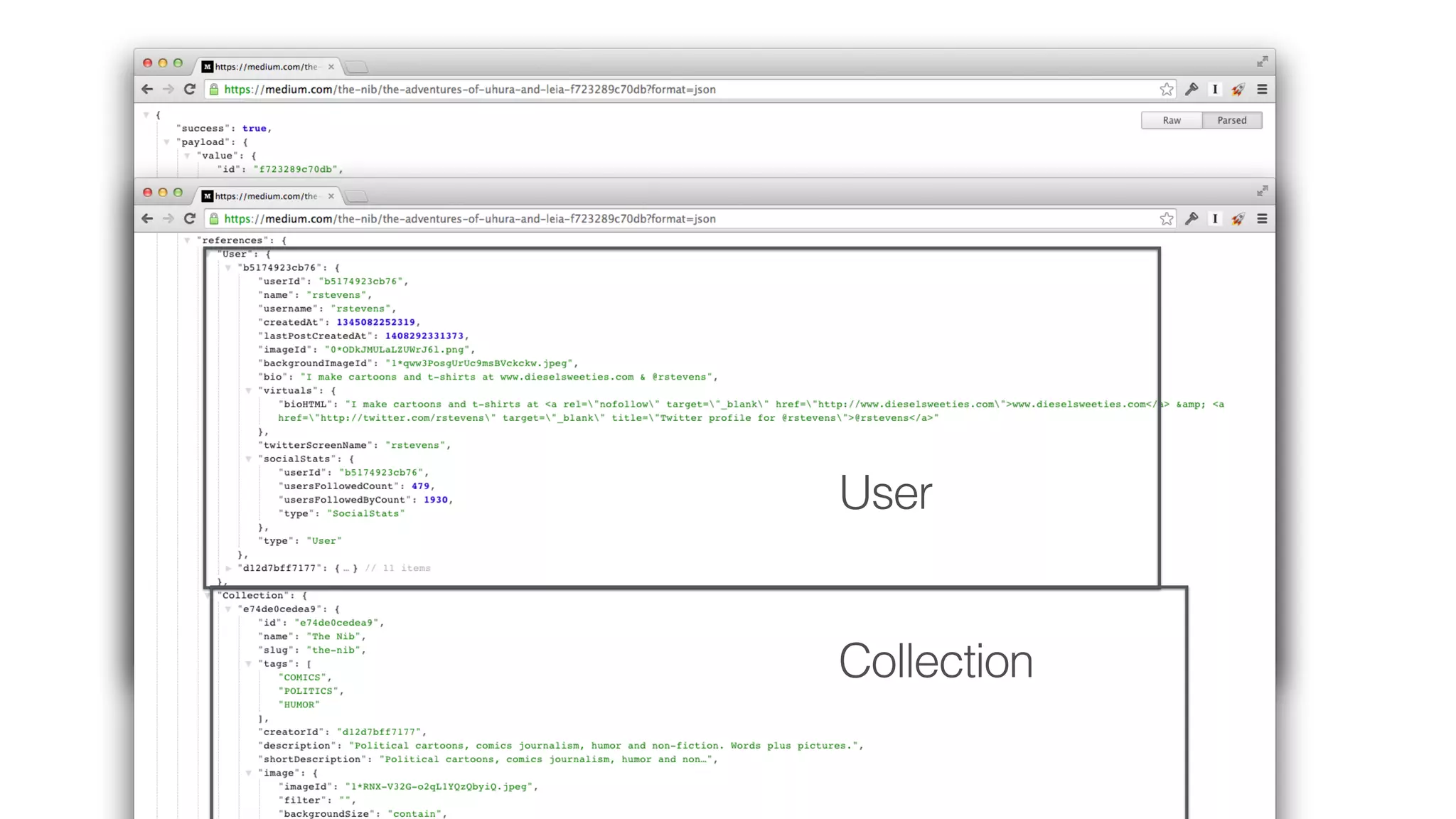Collapse the root JSON object in rear window

tap(146, 114)
